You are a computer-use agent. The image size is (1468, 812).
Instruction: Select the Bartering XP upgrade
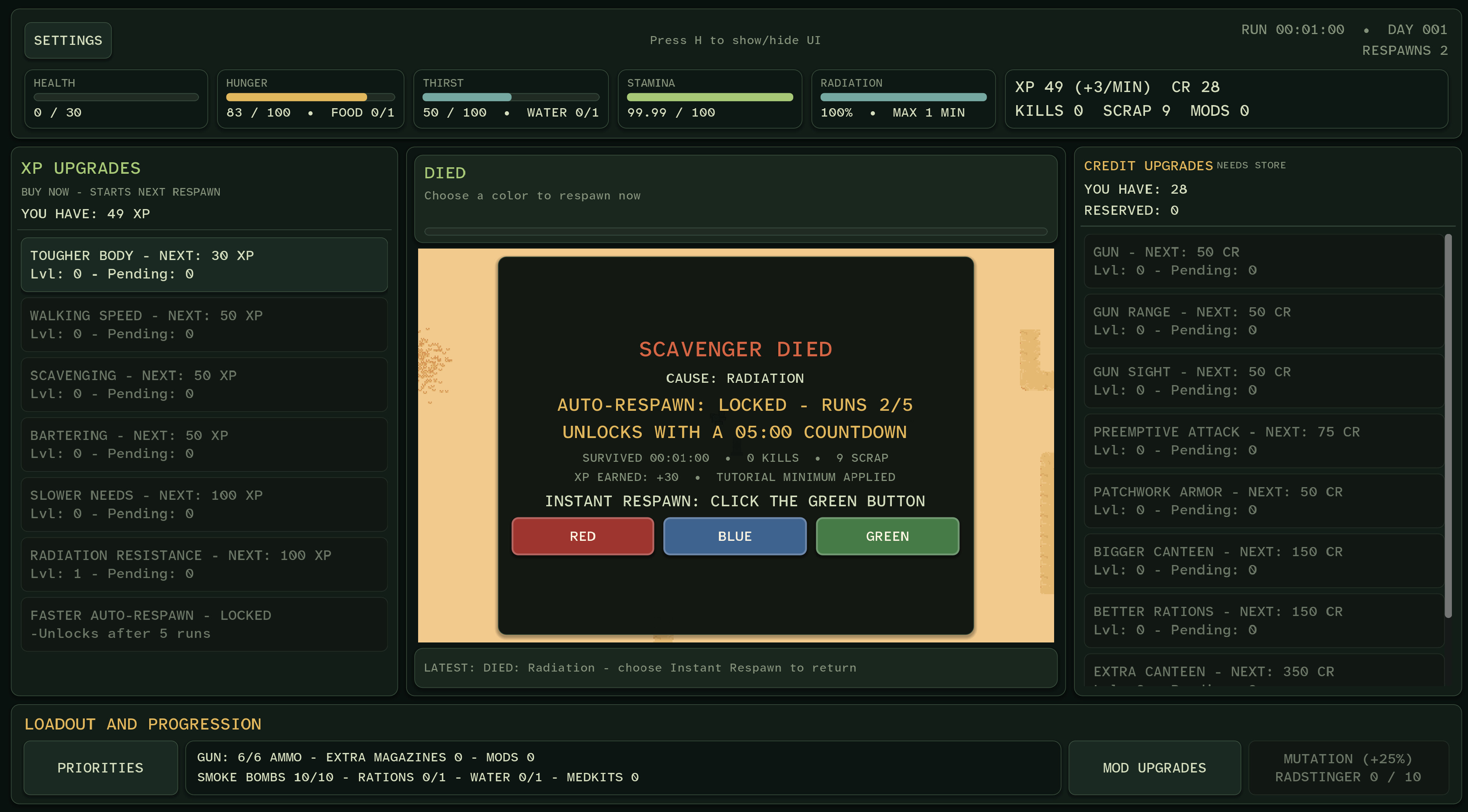tap(204, 444)
